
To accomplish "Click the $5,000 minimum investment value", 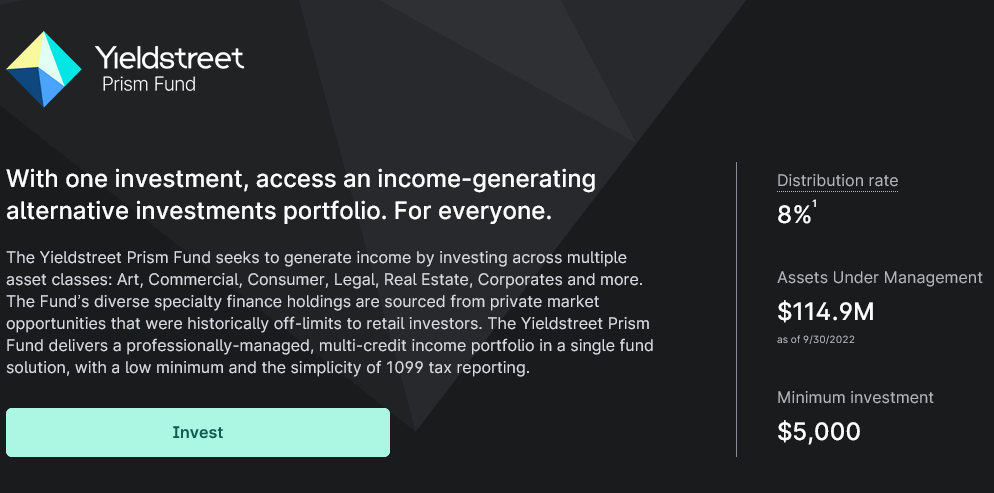I will [819, 432].
